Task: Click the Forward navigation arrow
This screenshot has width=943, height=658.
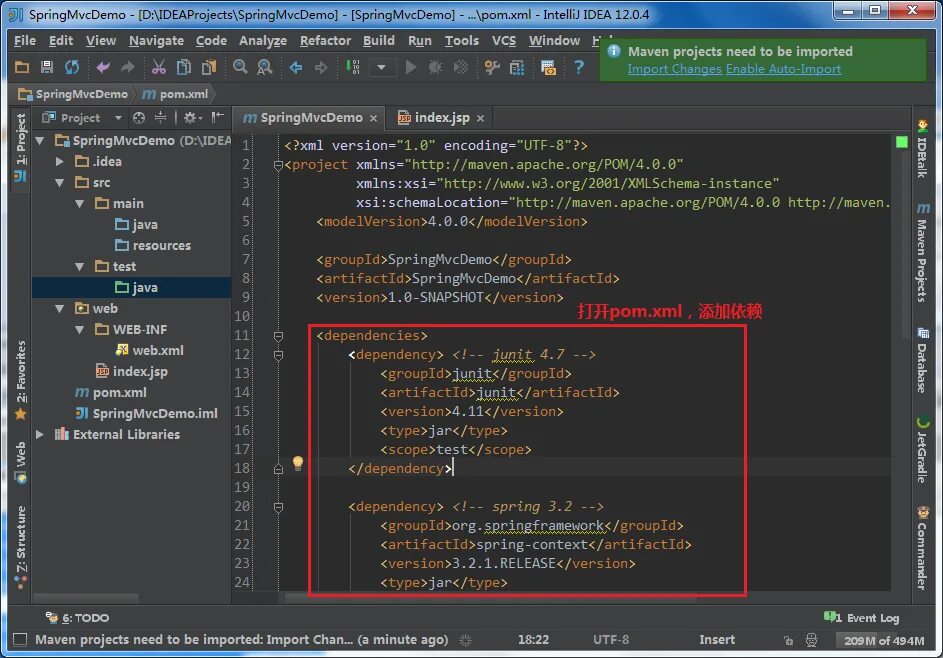Action: coord(321,67)
